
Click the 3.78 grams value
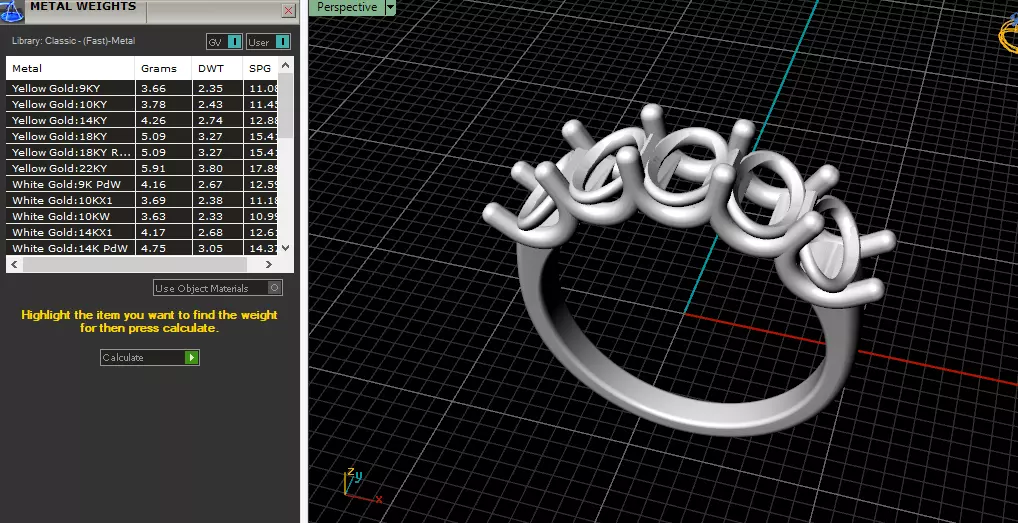[153, 104]
